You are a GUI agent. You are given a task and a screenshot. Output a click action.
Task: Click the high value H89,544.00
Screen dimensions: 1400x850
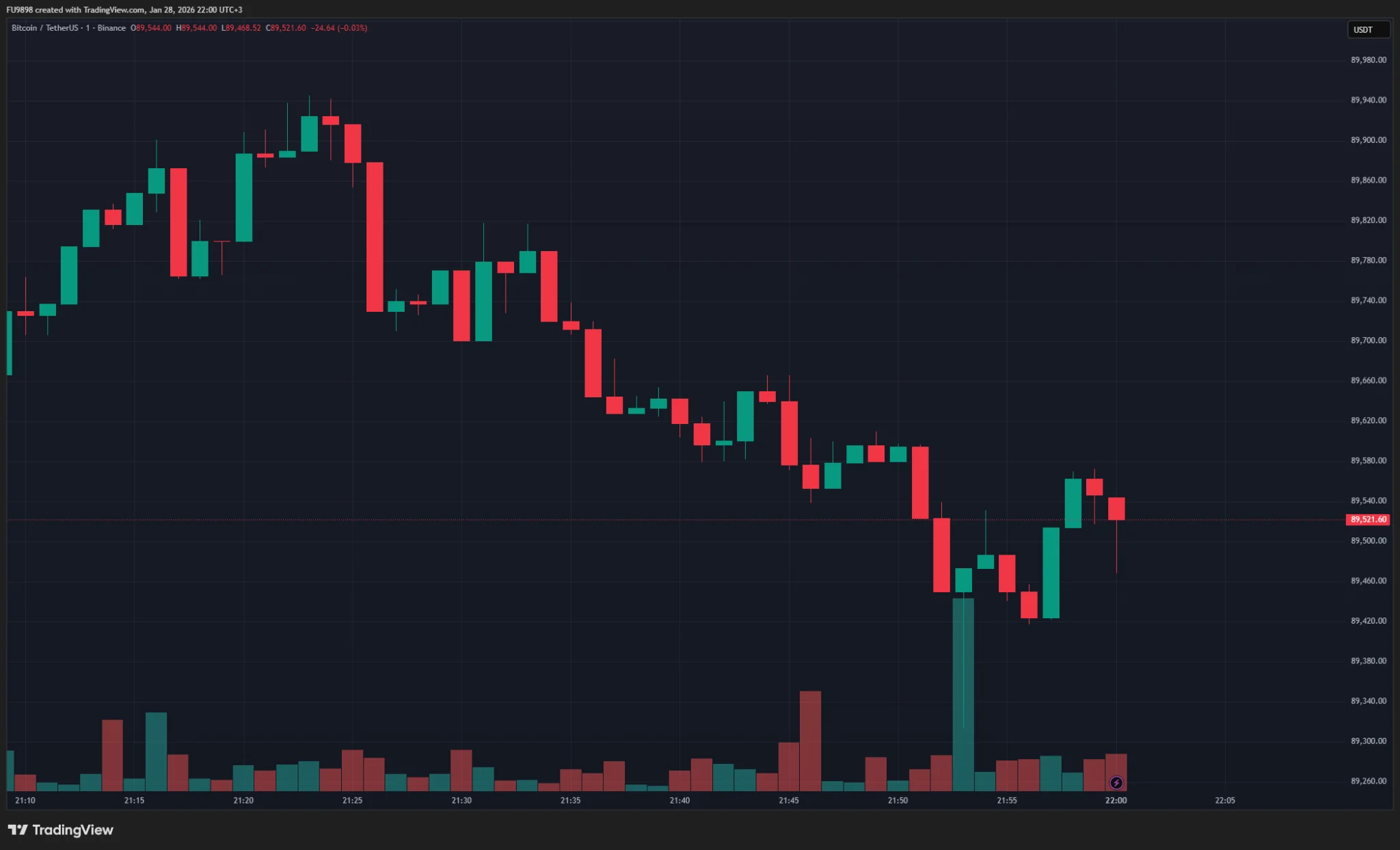coord(196,28)
